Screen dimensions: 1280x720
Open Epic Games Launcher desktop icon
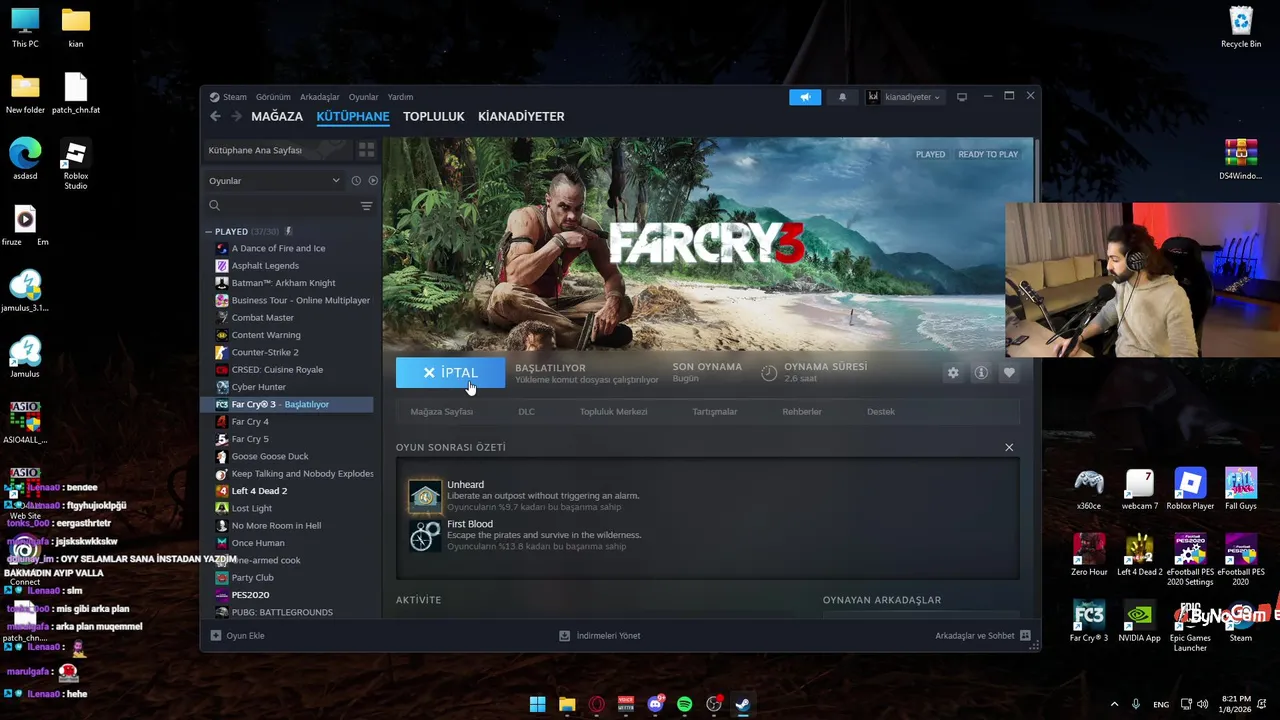click(x=1190, y=626)
